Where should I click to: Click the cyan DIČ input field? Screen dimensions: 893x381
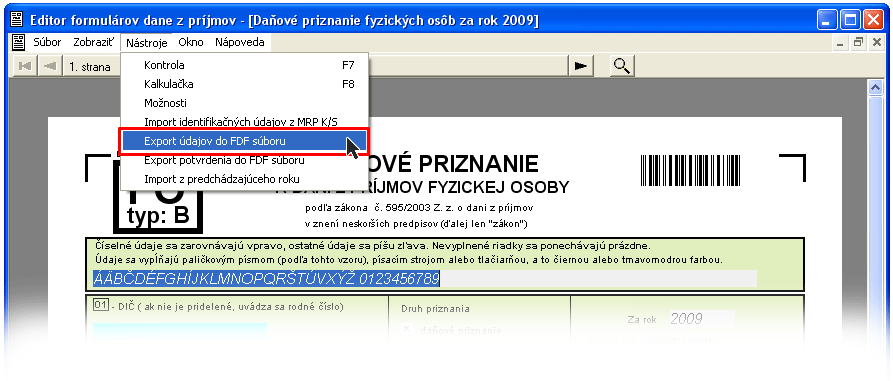coord(179,330)
